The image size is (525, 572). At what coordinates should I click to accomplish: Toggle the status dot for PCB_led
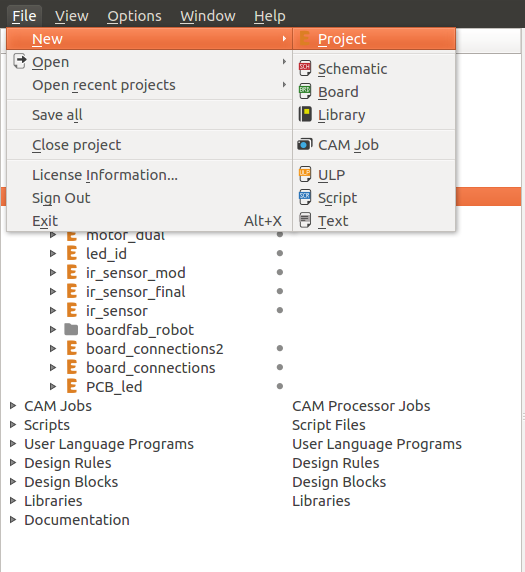click(280, 386)
